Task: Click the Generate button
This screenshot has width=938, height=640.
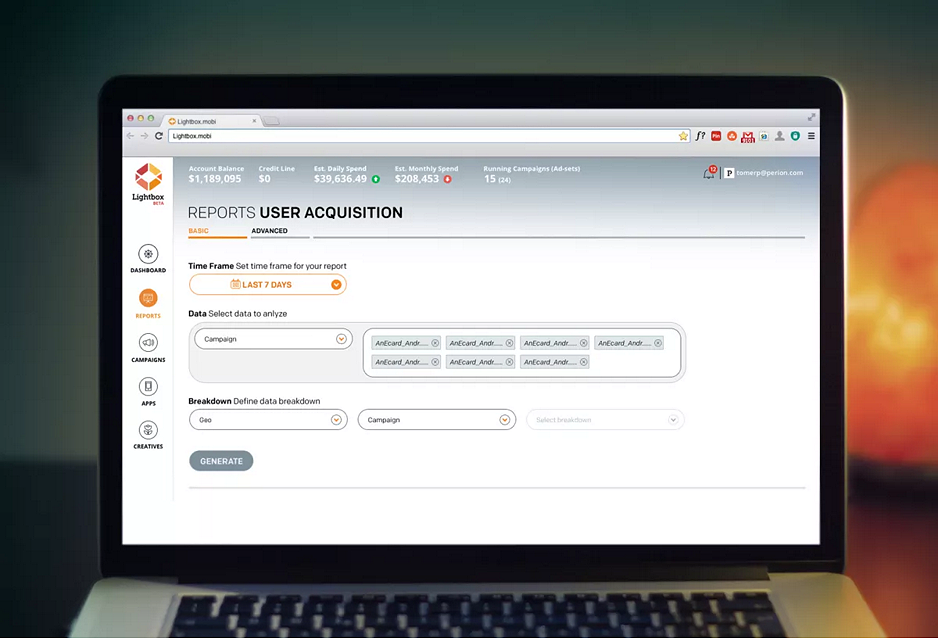Action: (x=221, y=461)
